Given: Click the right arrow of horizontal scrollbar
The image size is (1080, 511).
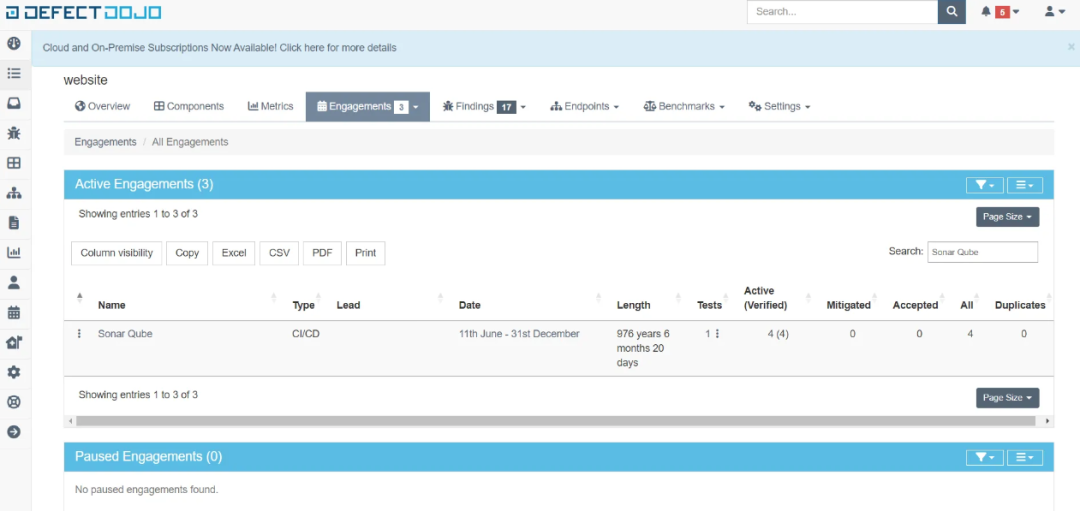Looking at the screenshot, I should (x=1048, y=420).
